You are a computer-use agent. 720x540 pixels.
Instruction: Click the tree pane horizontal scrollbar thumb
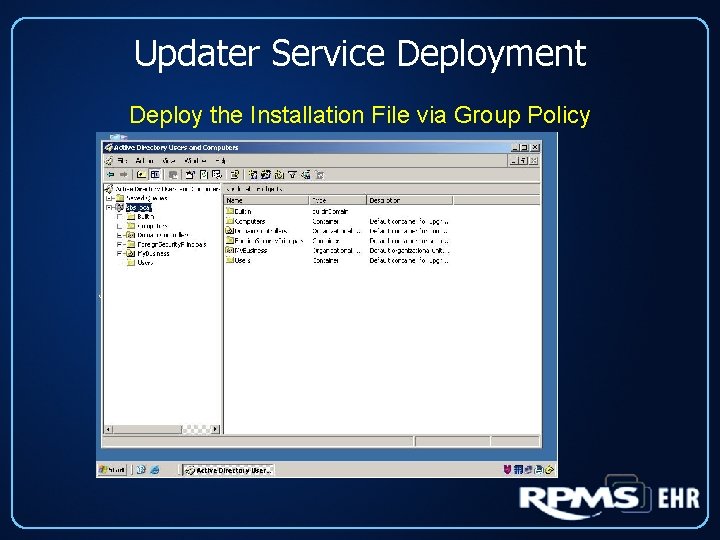click(x=147, y=429)
